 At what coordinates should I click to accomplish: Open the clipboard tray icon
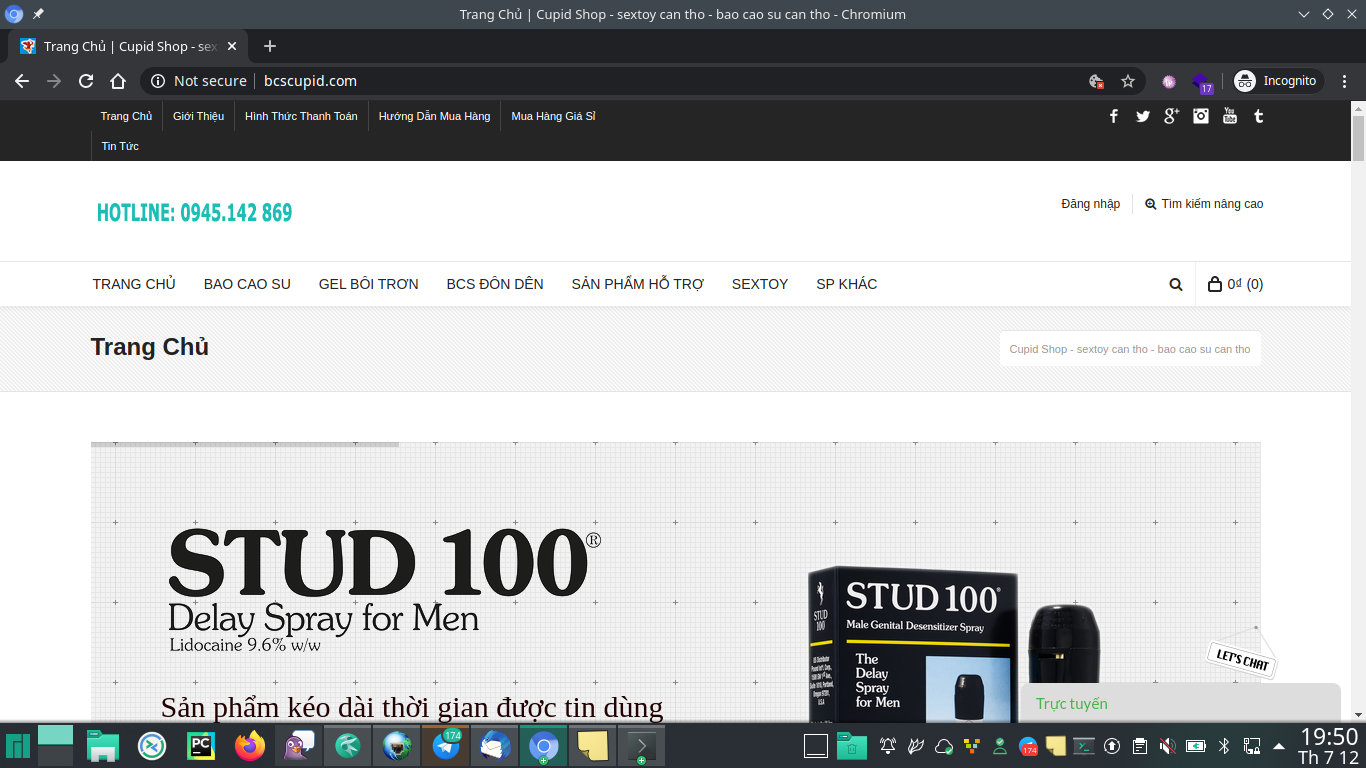[1139, 746]
